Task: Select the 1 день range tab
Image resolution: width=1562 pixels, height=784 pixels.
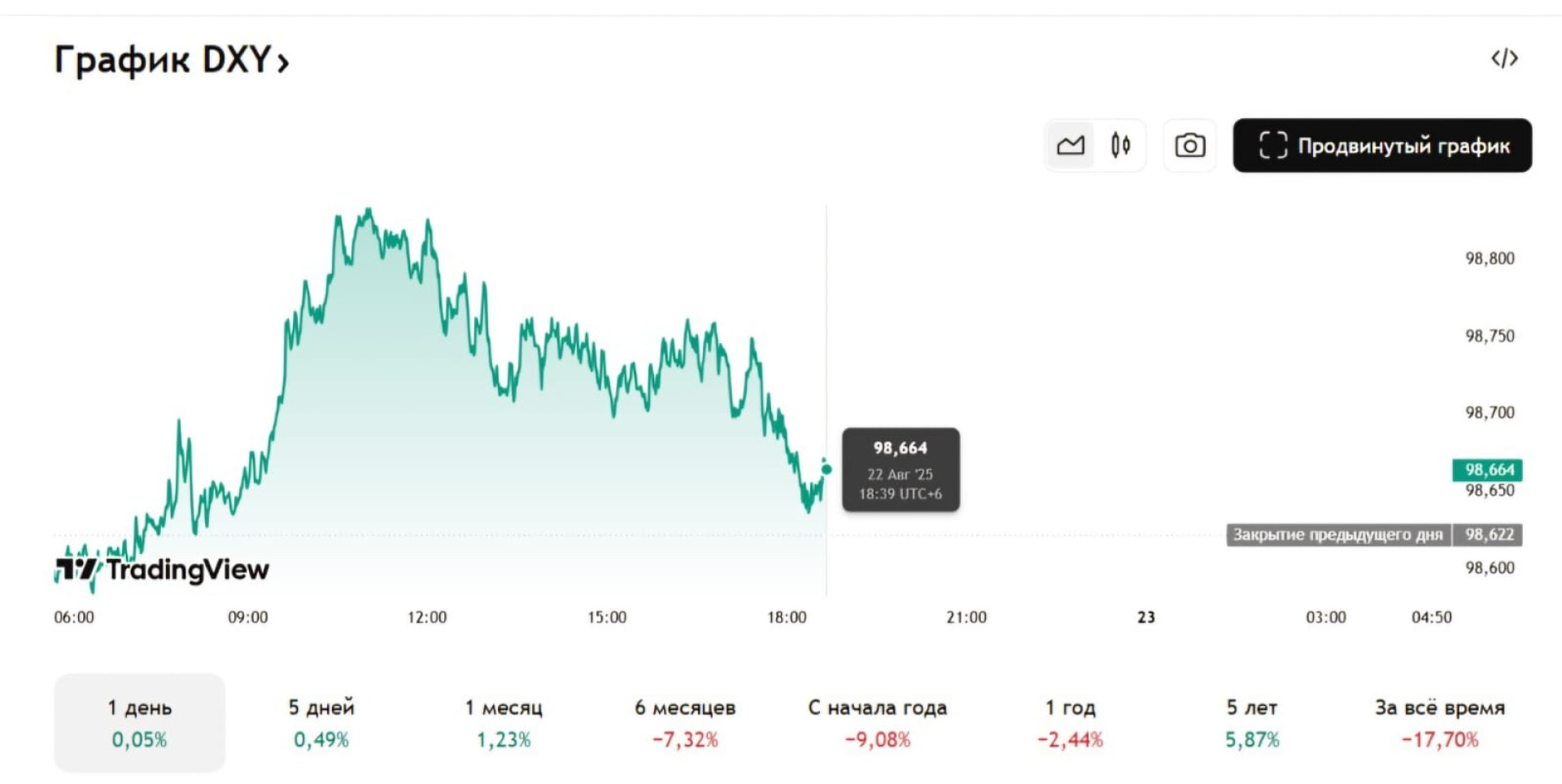Action: (139, 722)
